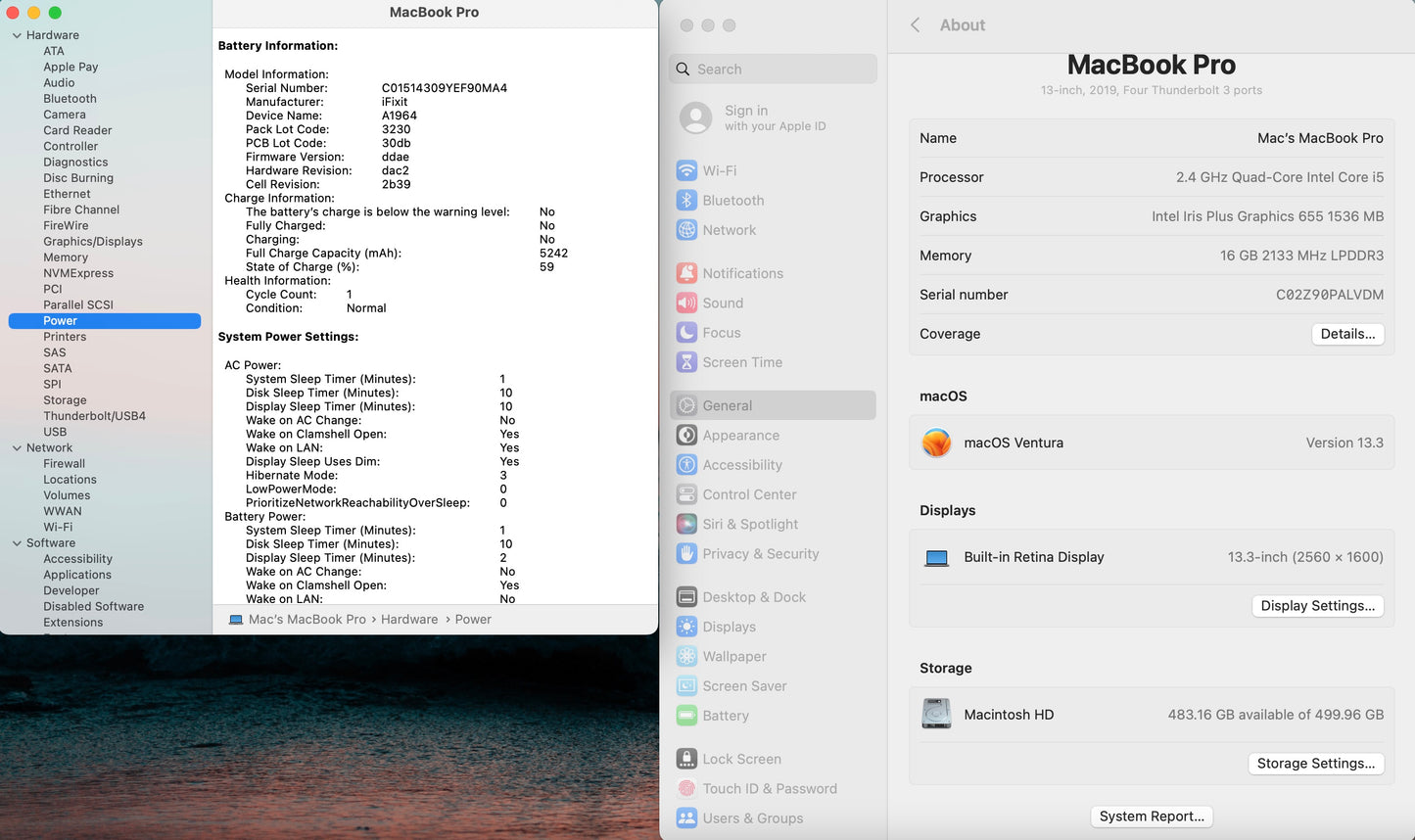1415x840 pixels.
Task: Open the Appearance settings pane
Action: [x=740, y=436]
